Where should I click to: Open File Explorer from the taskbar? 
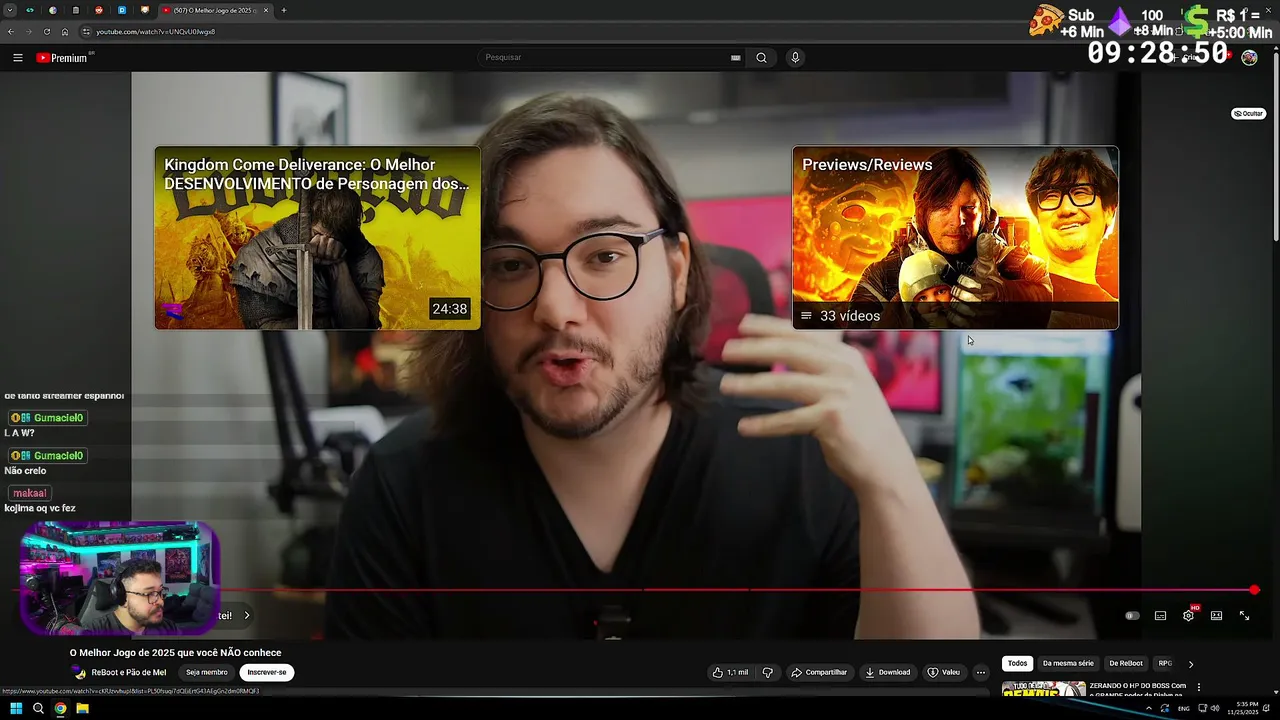pyautogui.click(x=83, y=709)
